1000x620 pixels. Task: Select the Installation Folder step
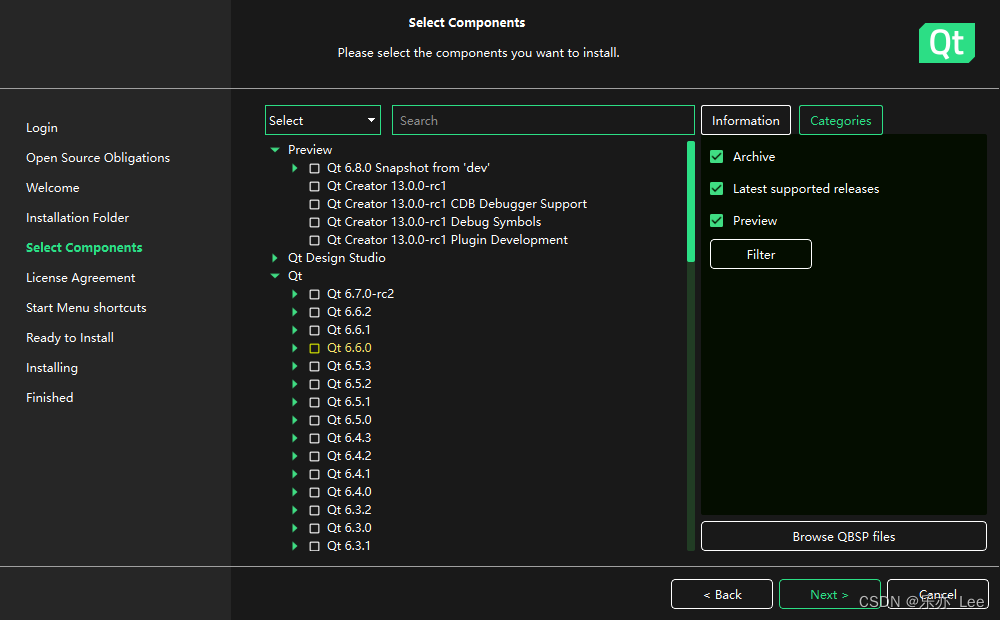(x=77, y=218)
